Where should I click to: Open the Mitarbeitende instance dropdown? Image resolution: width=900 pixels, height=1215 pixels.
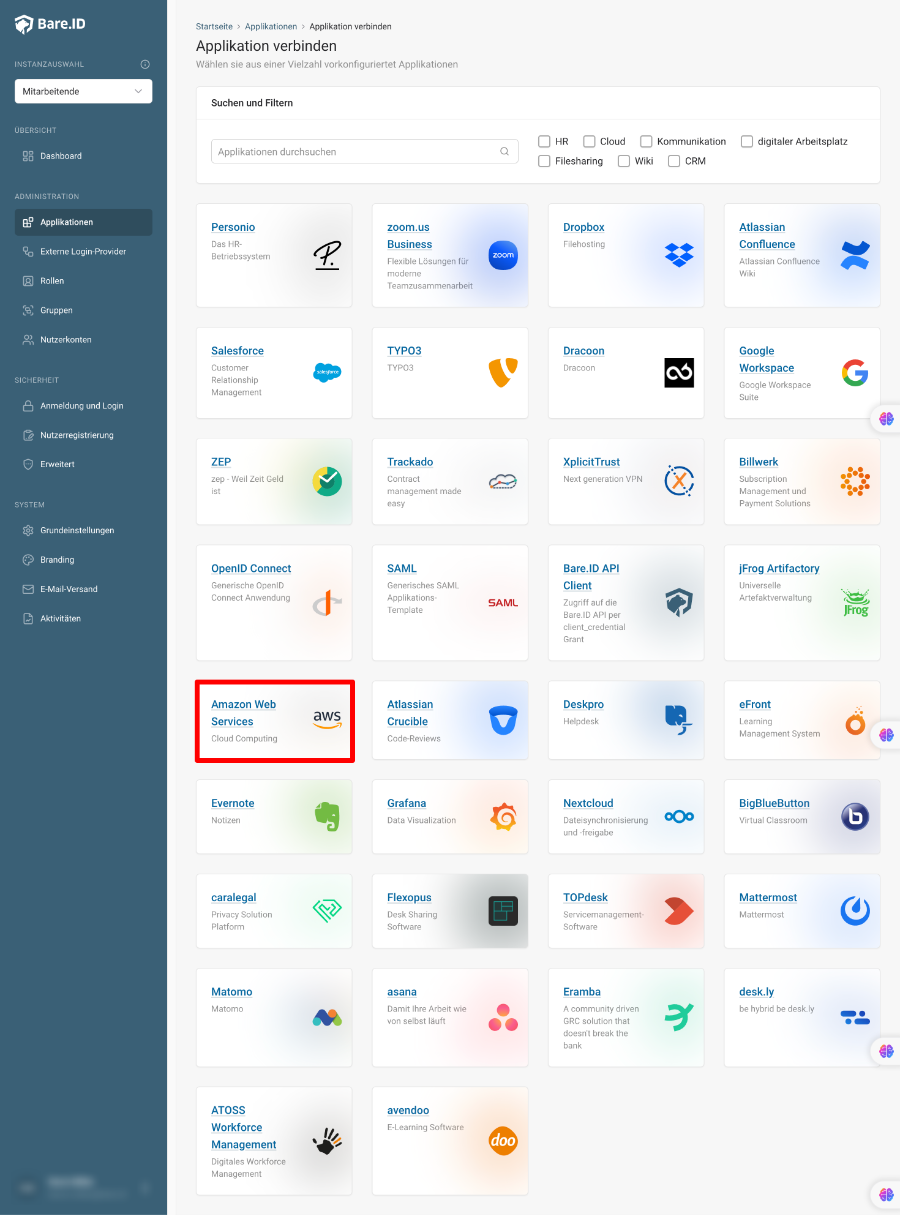[x=83, y=91]
